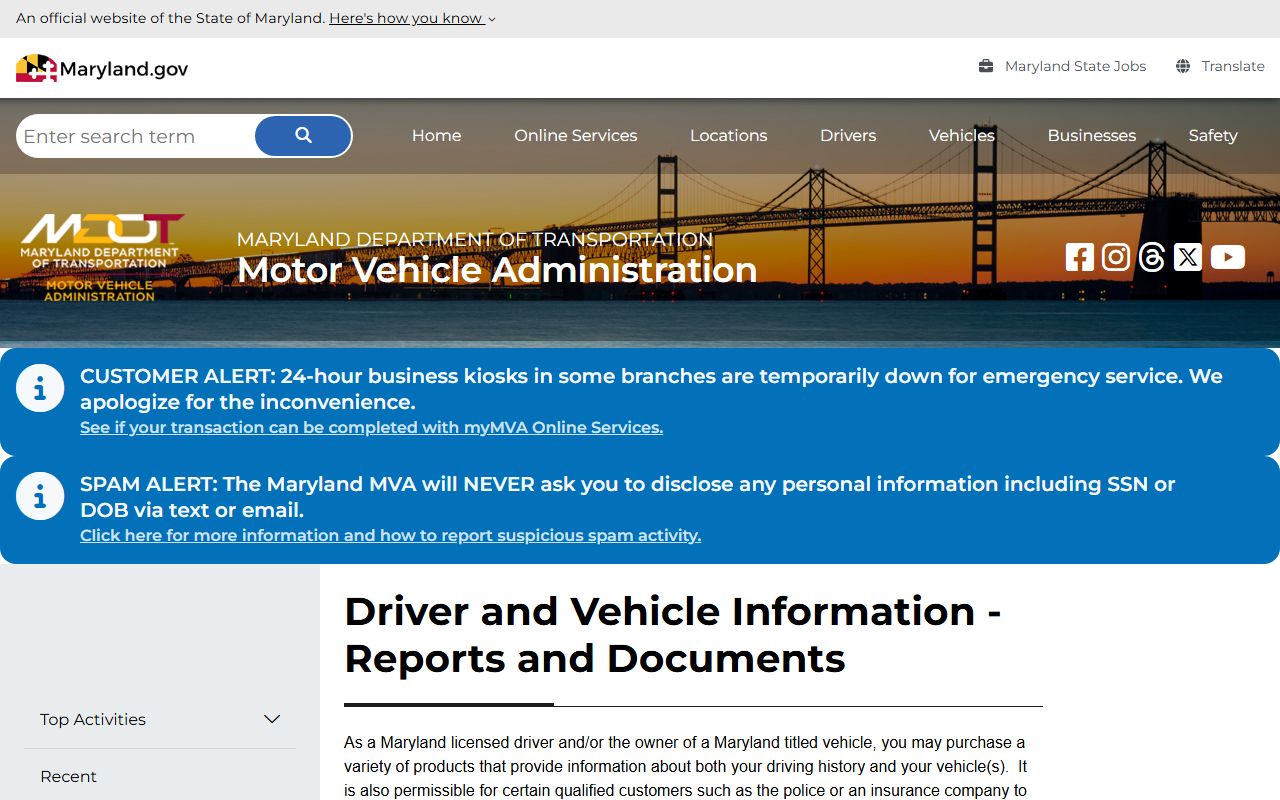This screenshot has height=800, width=1280.
Task: Open the Vehicles menu
Action: pyautogui.click(x=962, y=136)
